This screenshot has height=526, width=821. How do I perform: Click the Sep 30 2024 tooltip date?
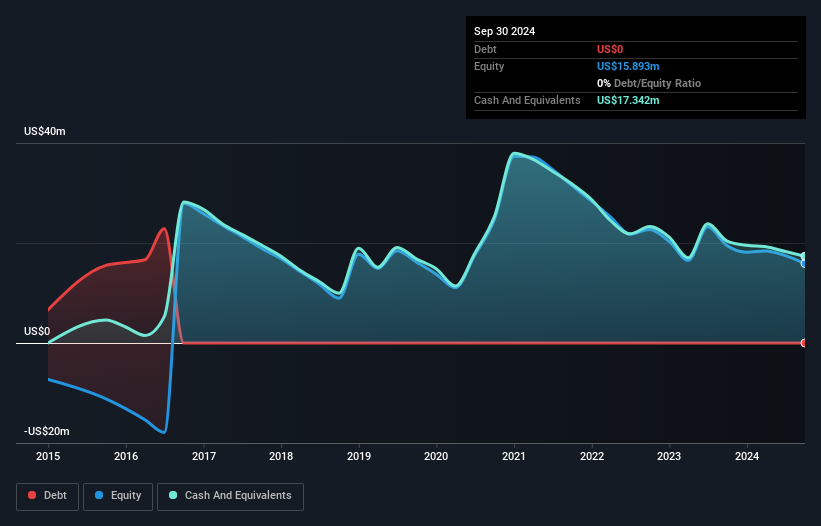pyautogui.click(x=504, y=31)
